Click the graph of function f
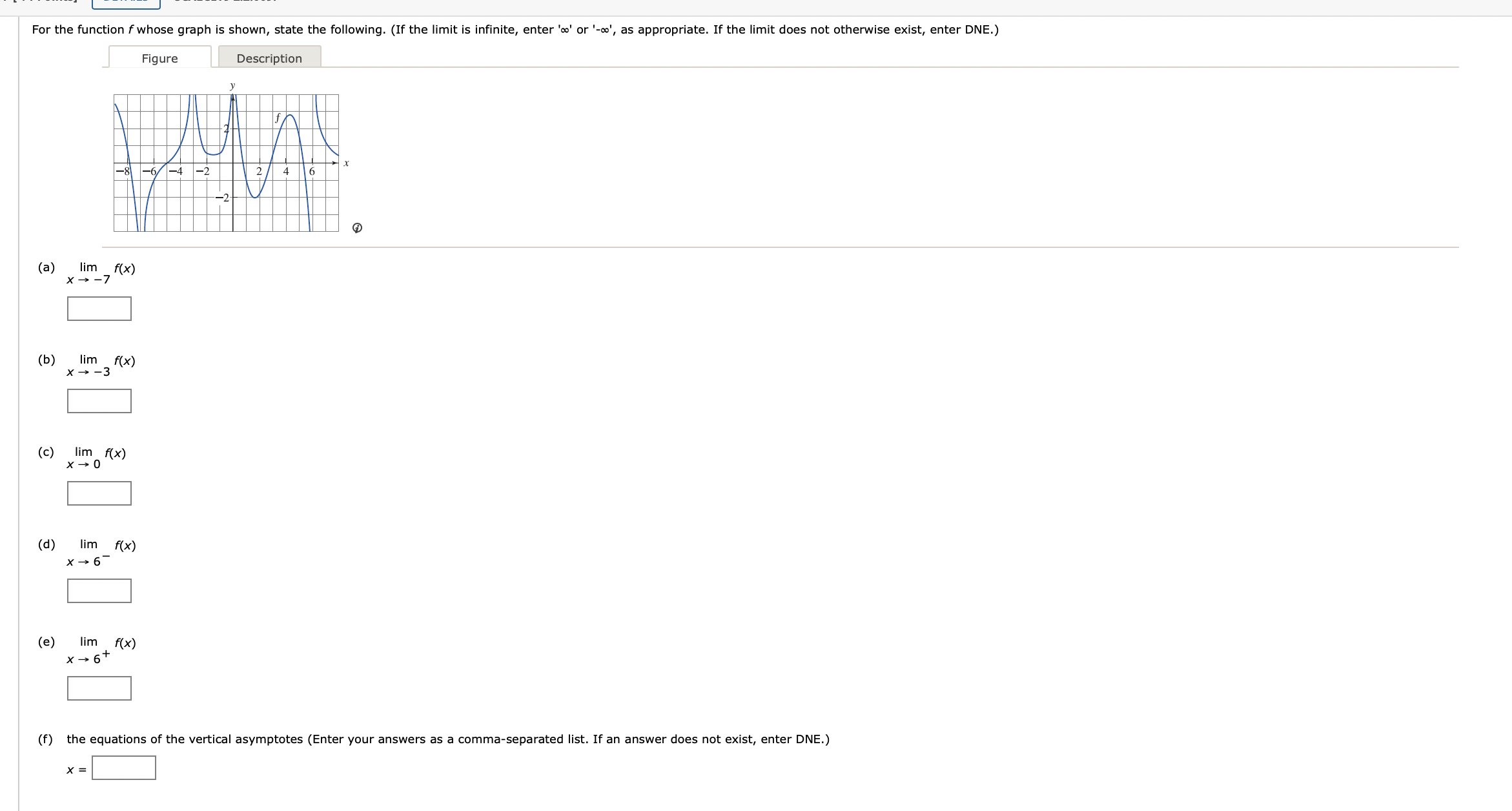 pos(226,161)
